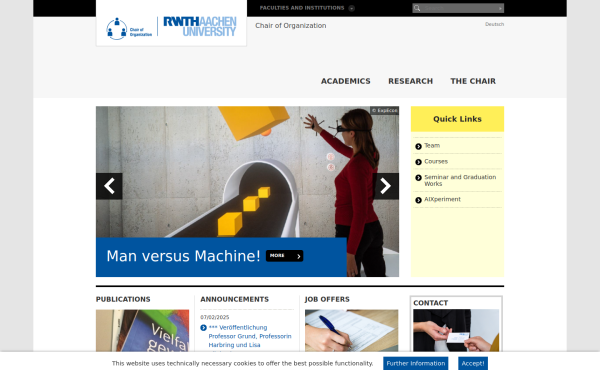Click the Quick Links heading
This screenshot has height=375, width=600.
click(x=457, y=119)
